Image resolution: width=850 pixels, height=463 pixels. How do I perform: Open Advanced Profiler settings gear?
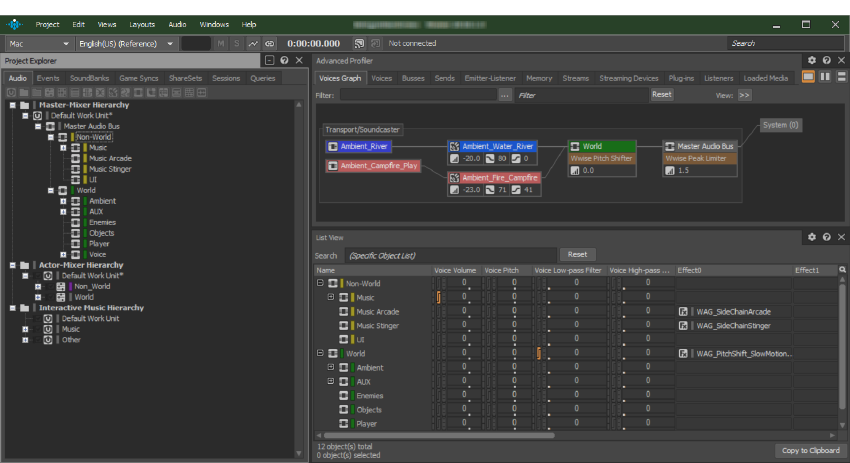point(812,60)
